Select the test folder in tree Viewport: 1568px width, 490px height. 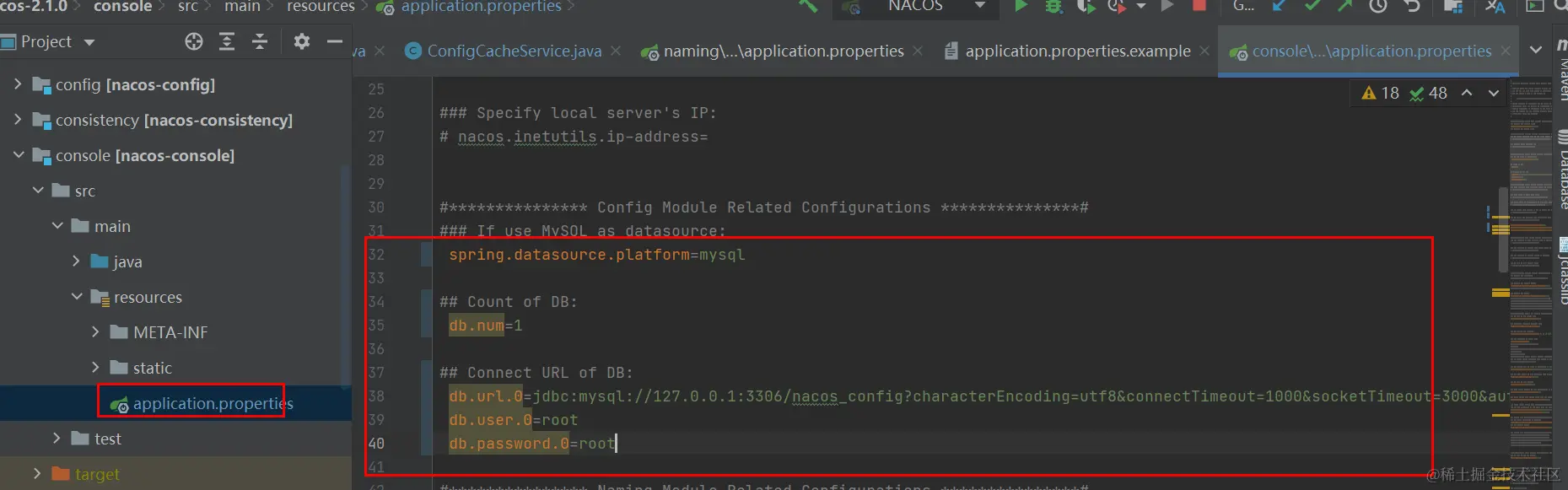click(96, 439)
